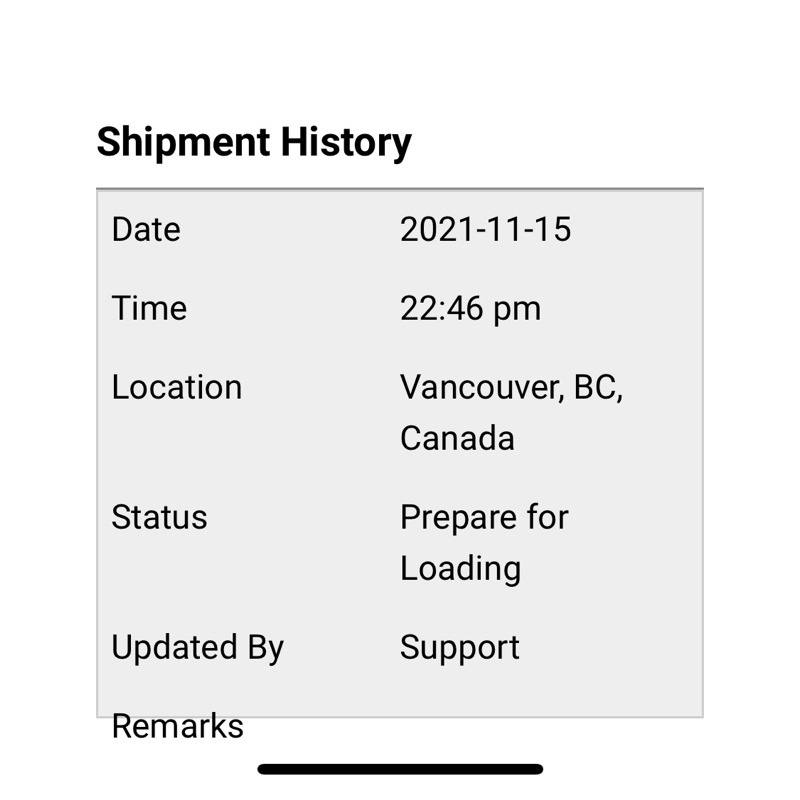The width and height of the screenshot is (800, 800).
Task: Click the Updated By row label
Action: (x=197, y=647)
